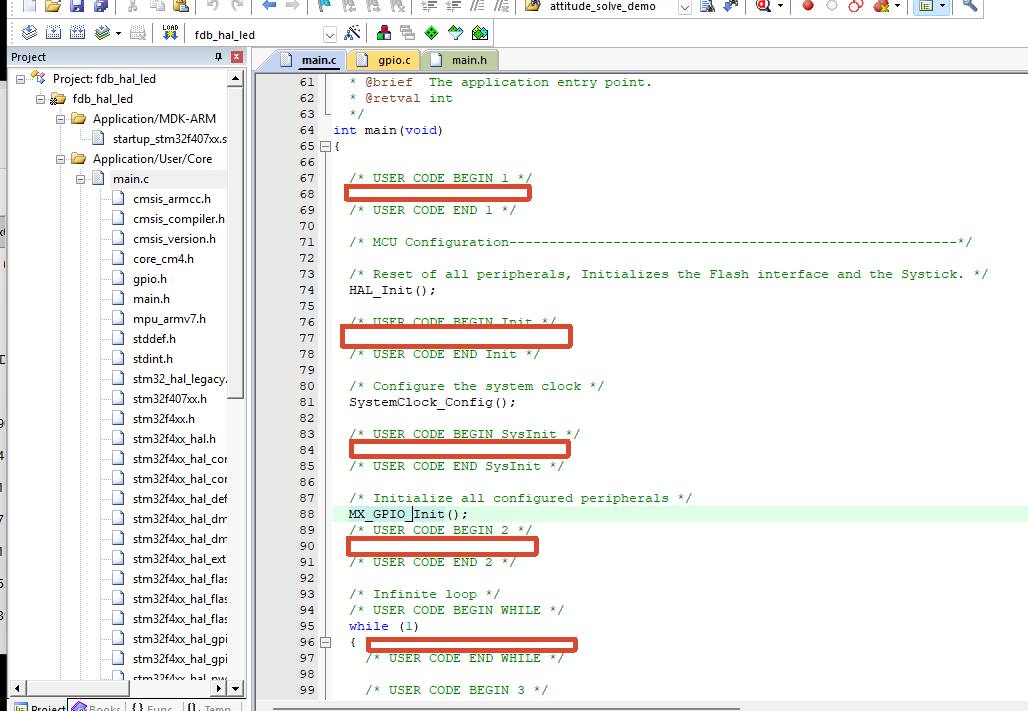Build the target files

(54, 33)
